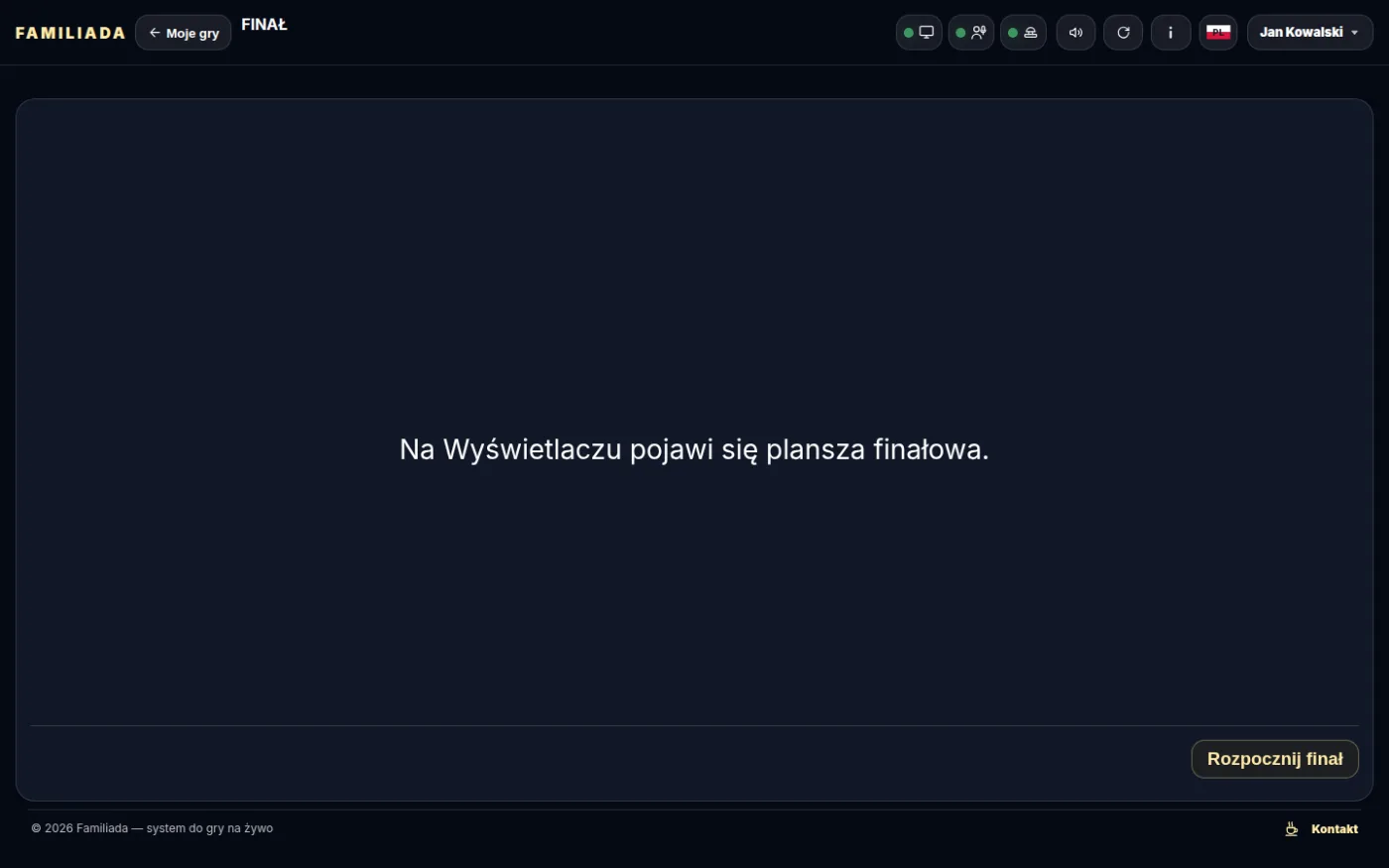This screenshot has width=1389, height=868.
Task: Click the FAMILIADA logo
Action: 70,33
